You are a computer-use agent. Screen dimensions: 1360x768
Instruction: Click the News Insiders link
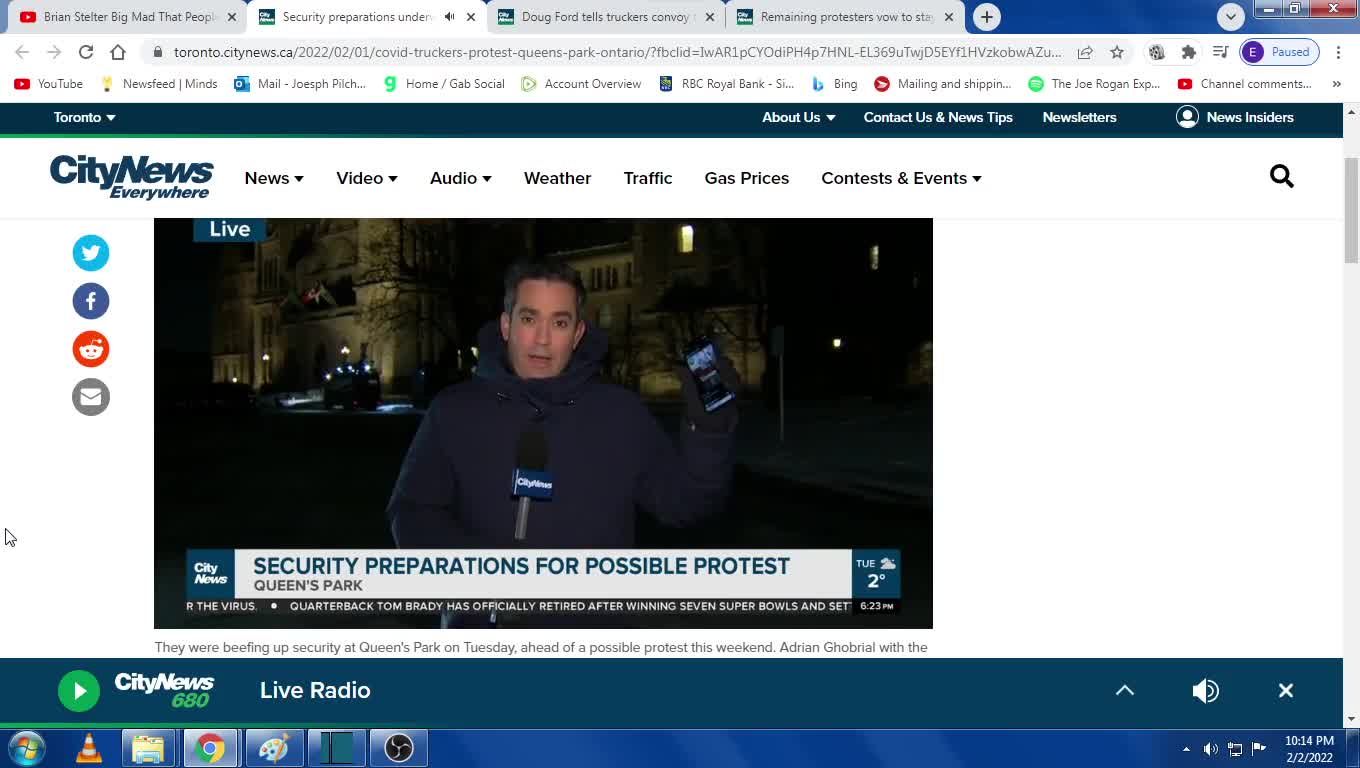pos(1250,117)
